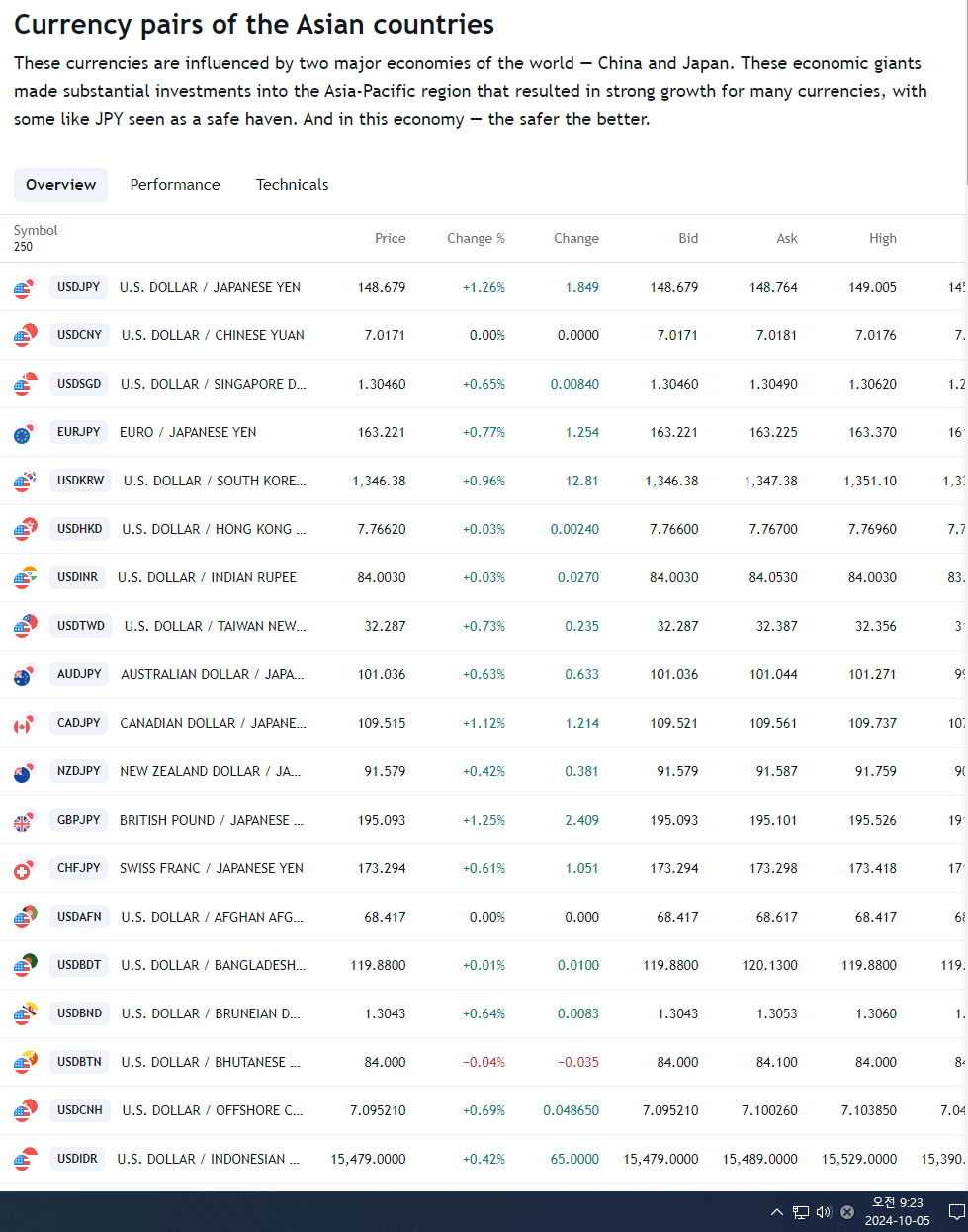The image size is (968, 1232).
Task: Click the USDBTN change value −0.04%
Action: tap(484, 1062)
